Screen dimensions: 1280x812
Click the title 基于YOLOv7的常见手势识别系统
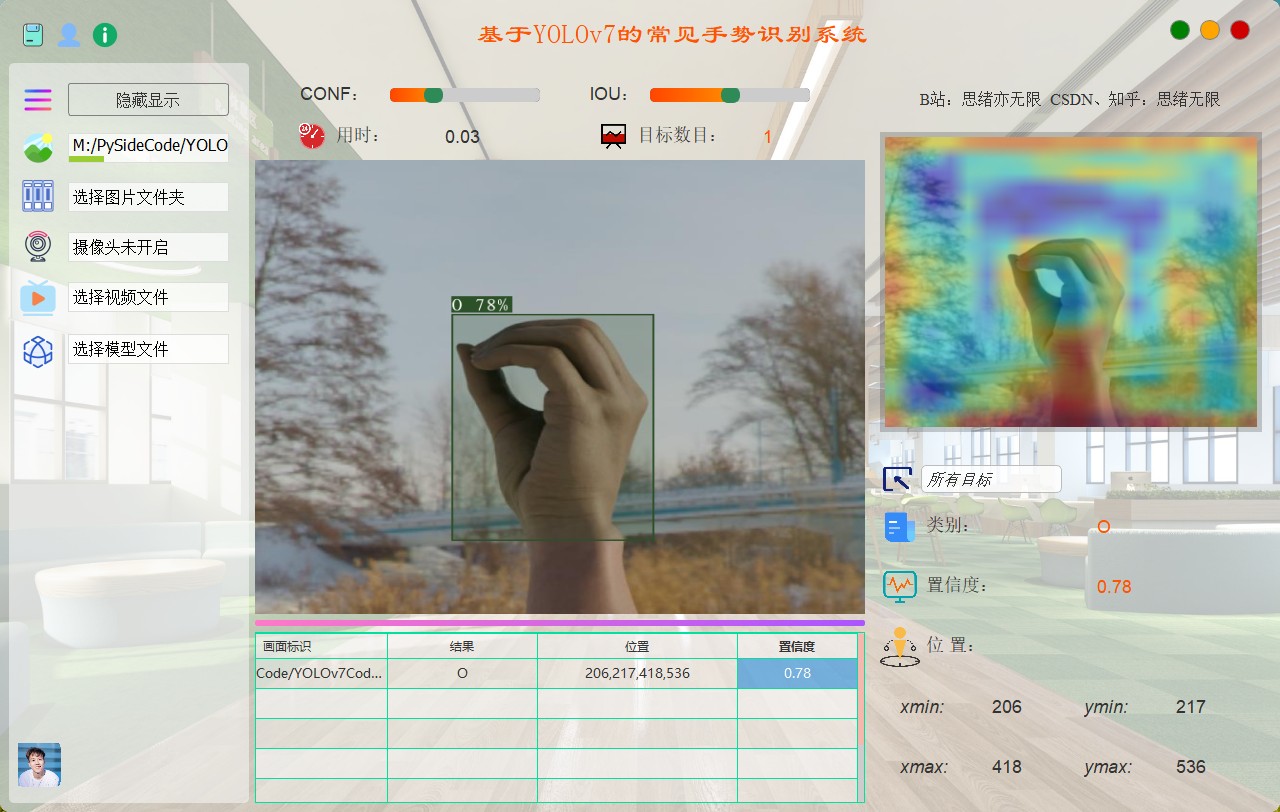[x=673, y=34]
